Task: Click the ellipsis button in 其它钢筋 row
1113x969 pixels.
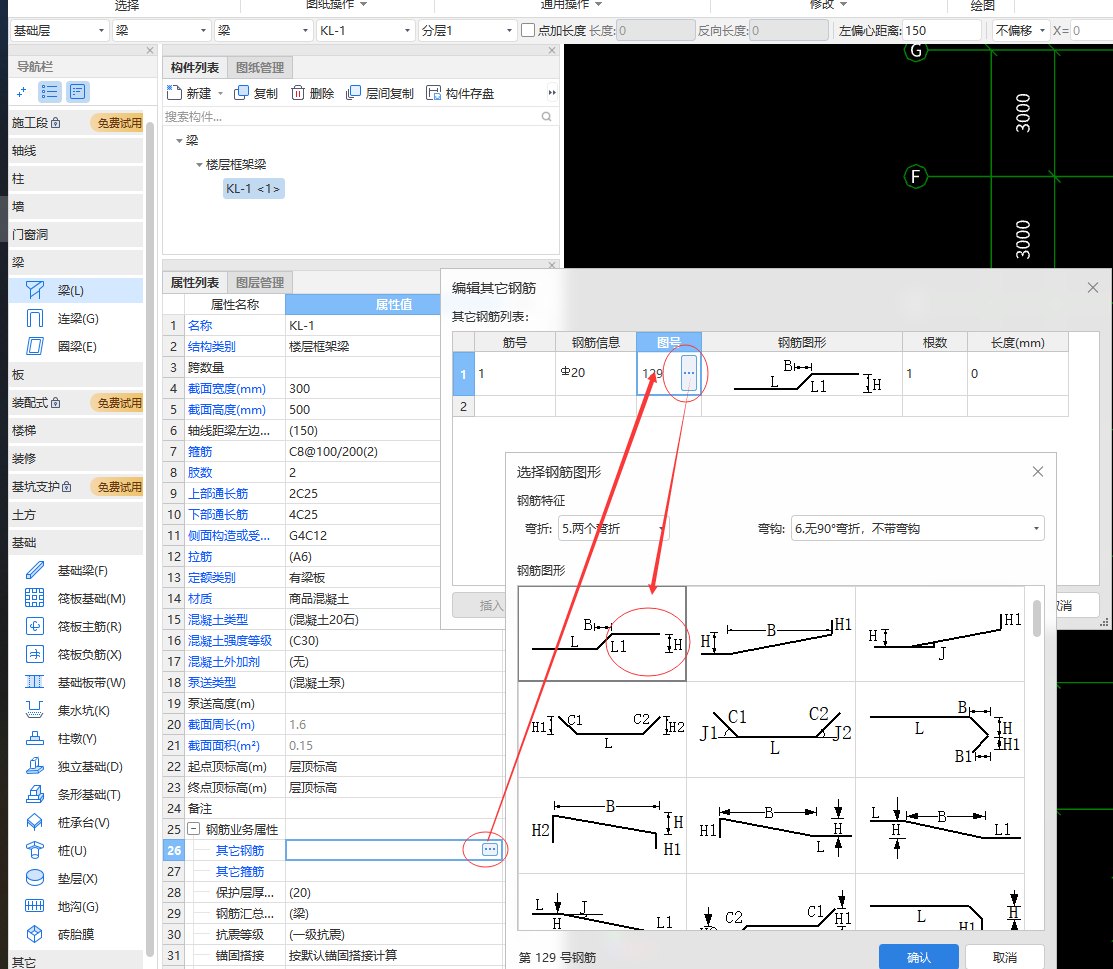Action: [x=490, y=850]
